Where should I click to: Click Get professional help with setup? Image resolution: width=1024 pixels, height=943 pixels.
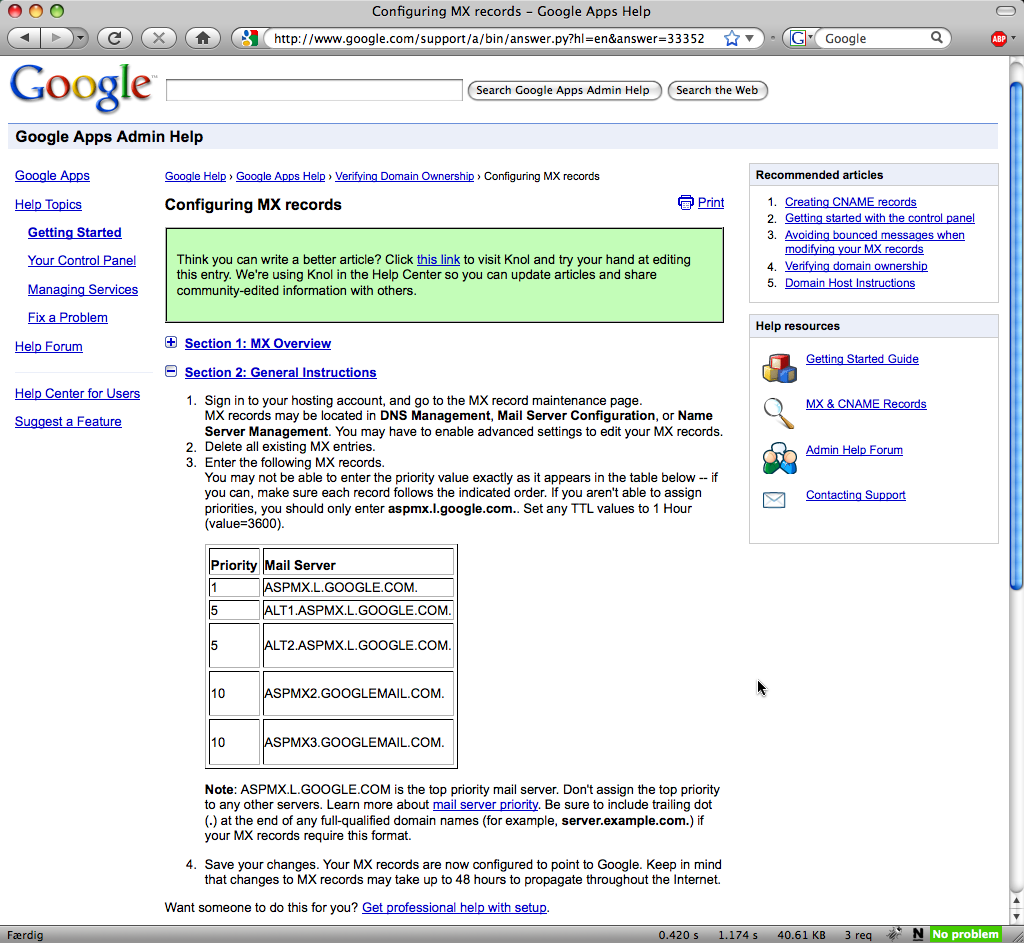point(455,907)
